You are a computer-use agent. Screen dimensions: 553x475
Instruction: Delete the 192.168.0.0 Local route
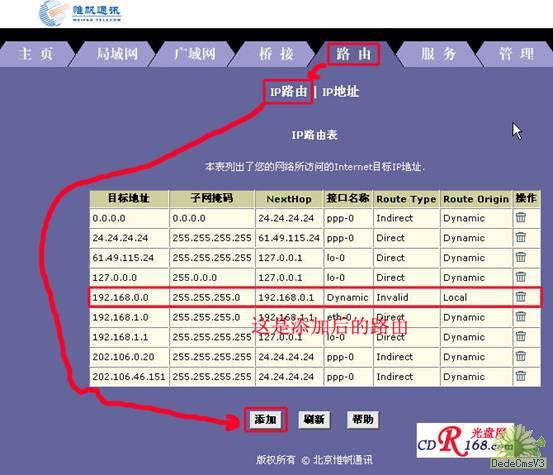[521, 297]
